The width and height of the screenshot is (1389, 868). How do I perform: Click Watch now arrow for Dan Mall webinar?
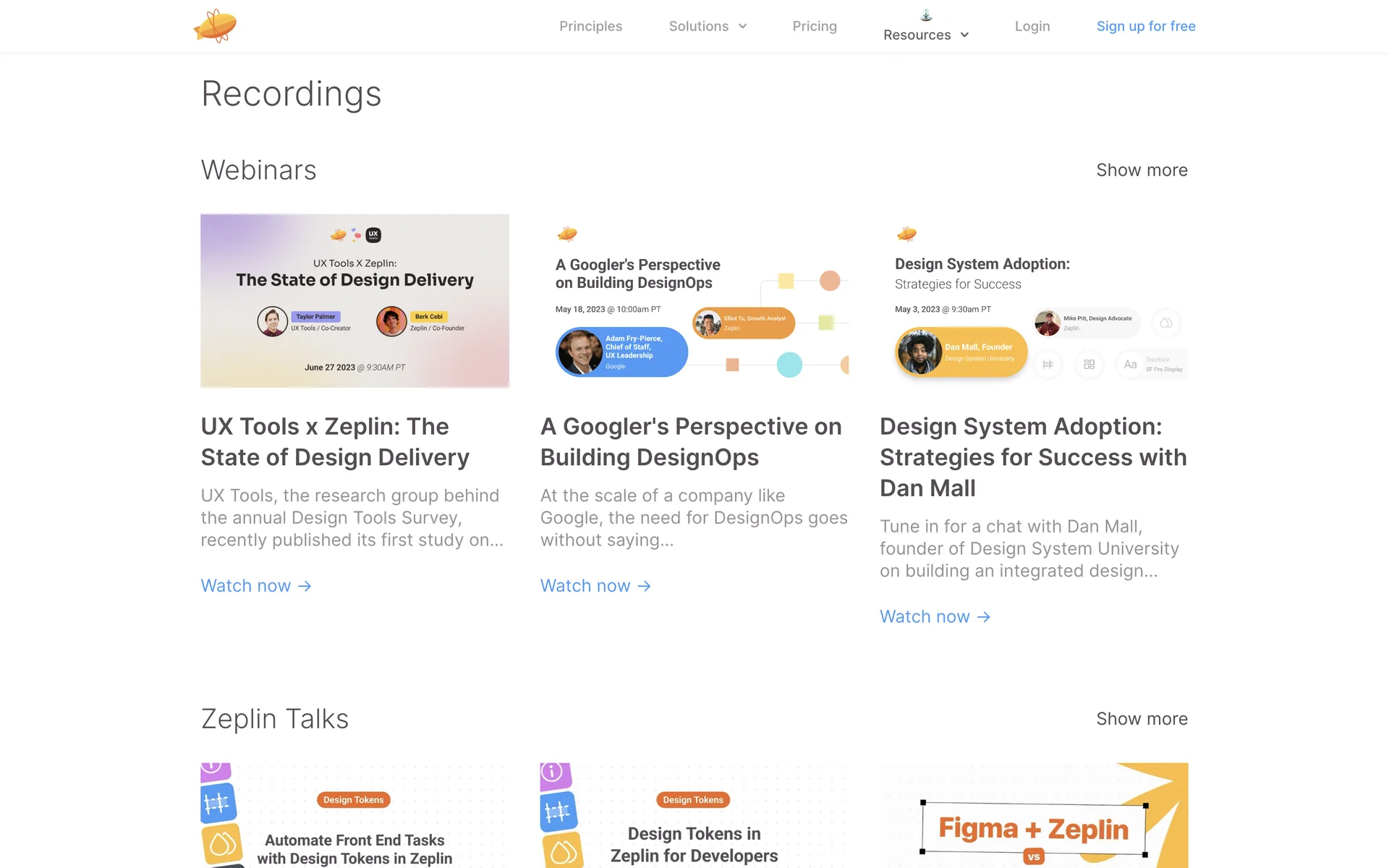(983, 617)
